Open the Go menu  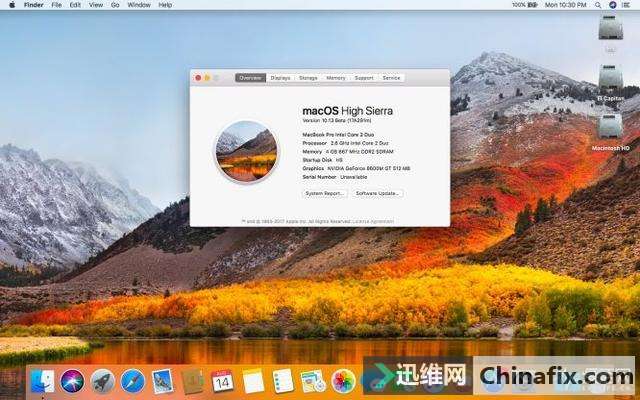(x=115, y=5)
